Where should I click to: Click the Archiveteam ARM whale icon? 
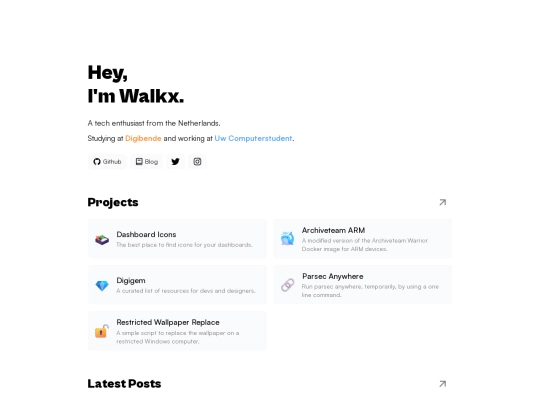pyautogui.click(x=288, y=238)
